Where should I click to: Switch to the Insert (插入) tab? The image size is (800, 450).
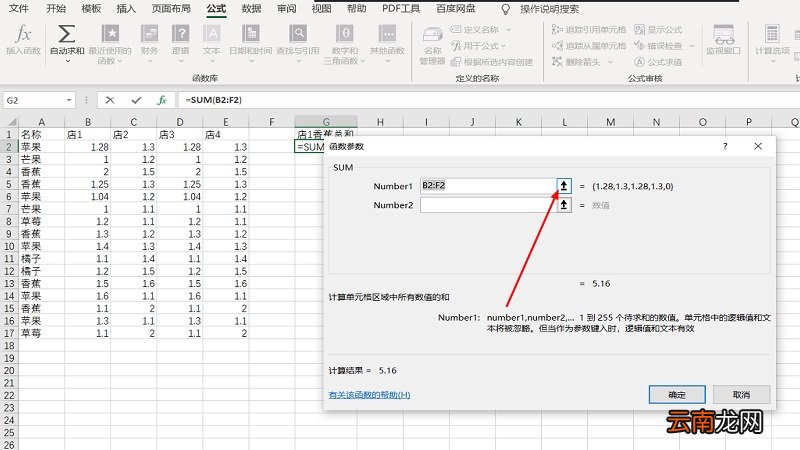[x=126, y=9]
